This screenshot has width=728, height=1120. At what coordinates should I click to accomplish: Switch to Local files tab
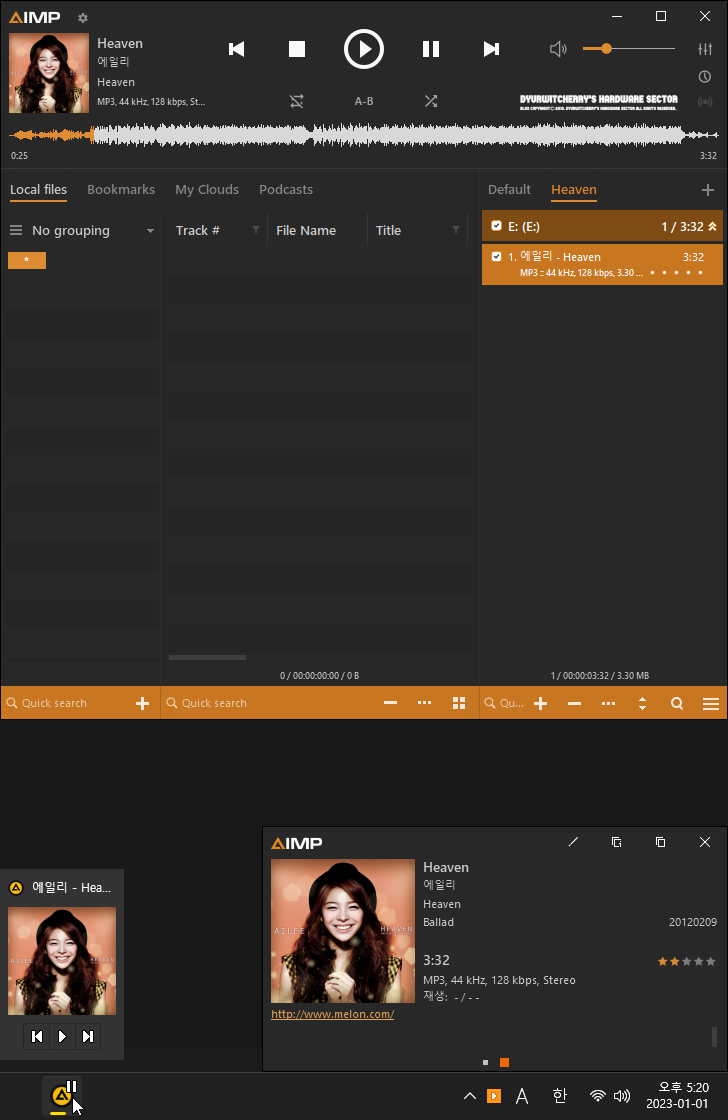[x=39, y=189]
